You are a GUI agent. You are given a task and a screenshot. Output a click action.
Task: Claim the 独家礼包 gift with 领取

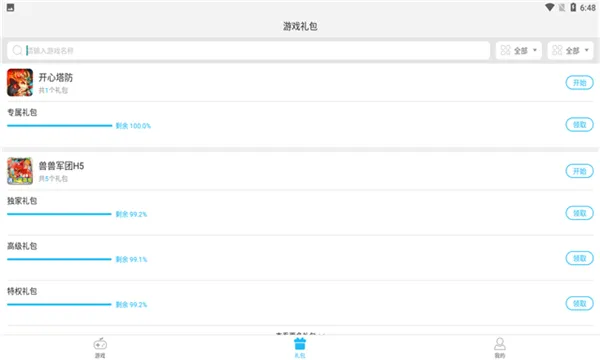point(579,213)
